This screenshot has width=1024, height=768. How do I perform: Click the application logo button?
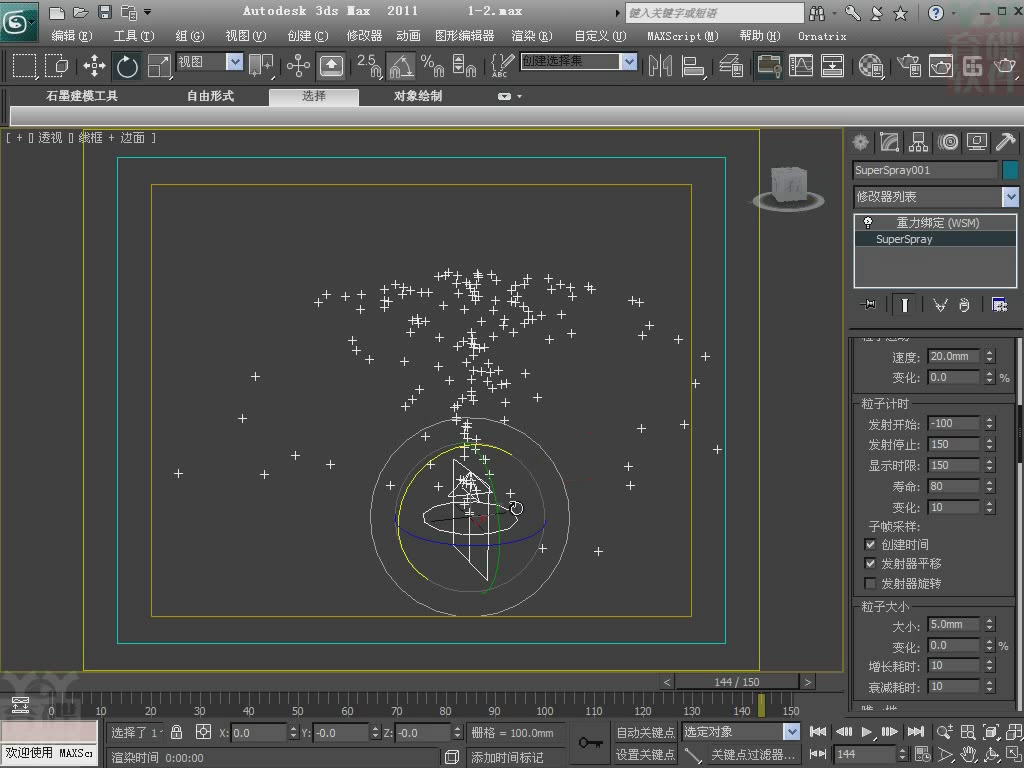18,22
